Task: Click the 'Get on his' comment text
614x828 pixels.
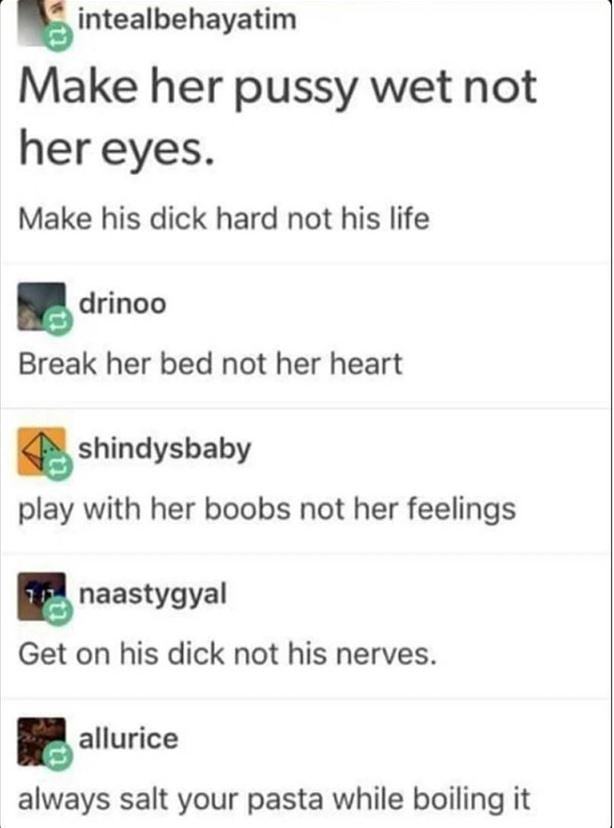Action: 228,654
